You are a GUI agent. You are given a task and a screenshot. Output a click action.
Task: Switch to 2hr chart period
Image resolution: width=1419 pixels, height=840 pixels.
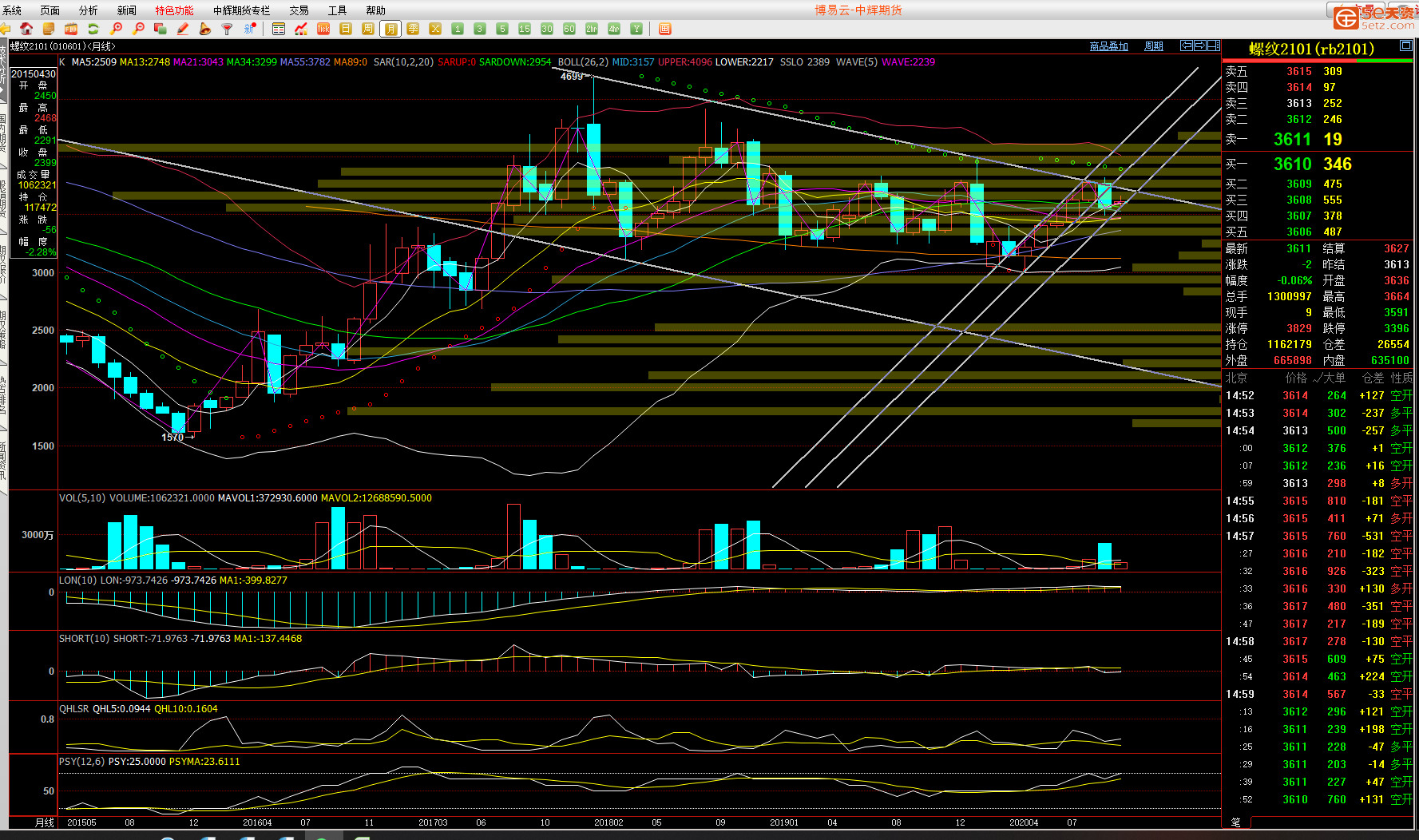click(x=592, y=29)
